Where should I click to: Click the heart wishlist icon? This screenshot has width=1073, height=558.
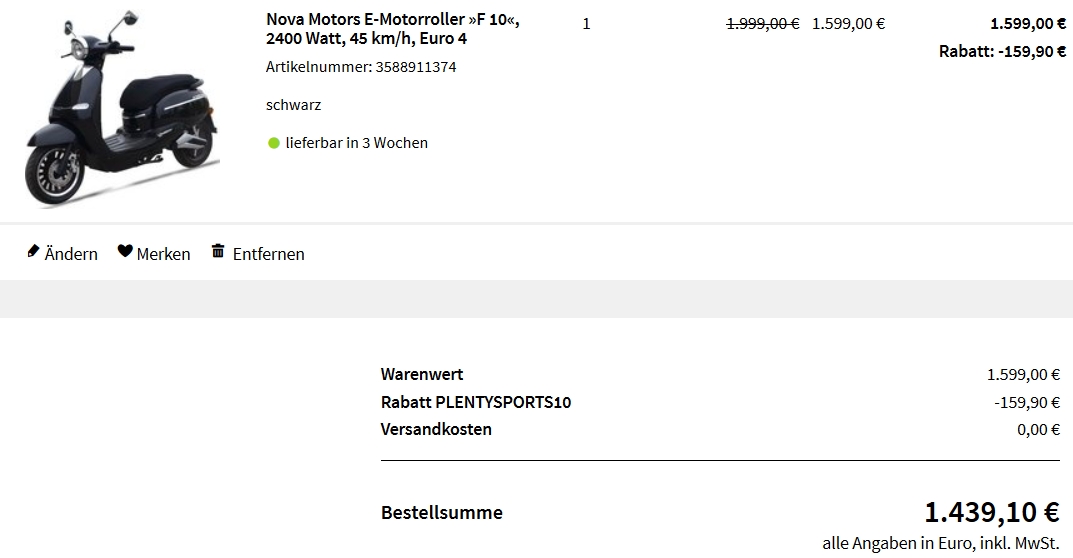tap(125, 251)
